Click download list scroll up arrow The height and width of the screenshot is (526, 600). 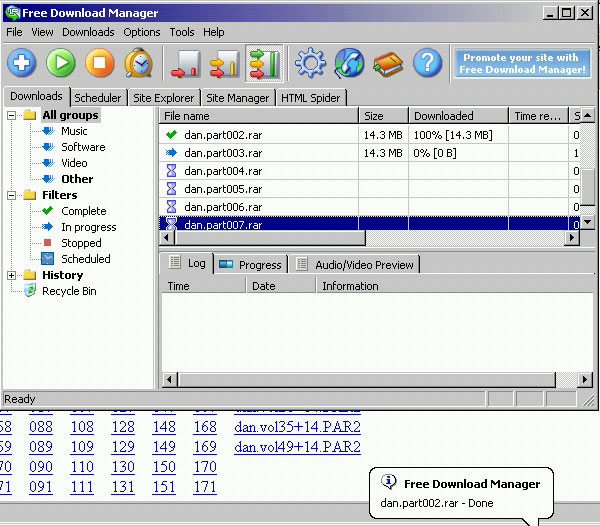588,115
